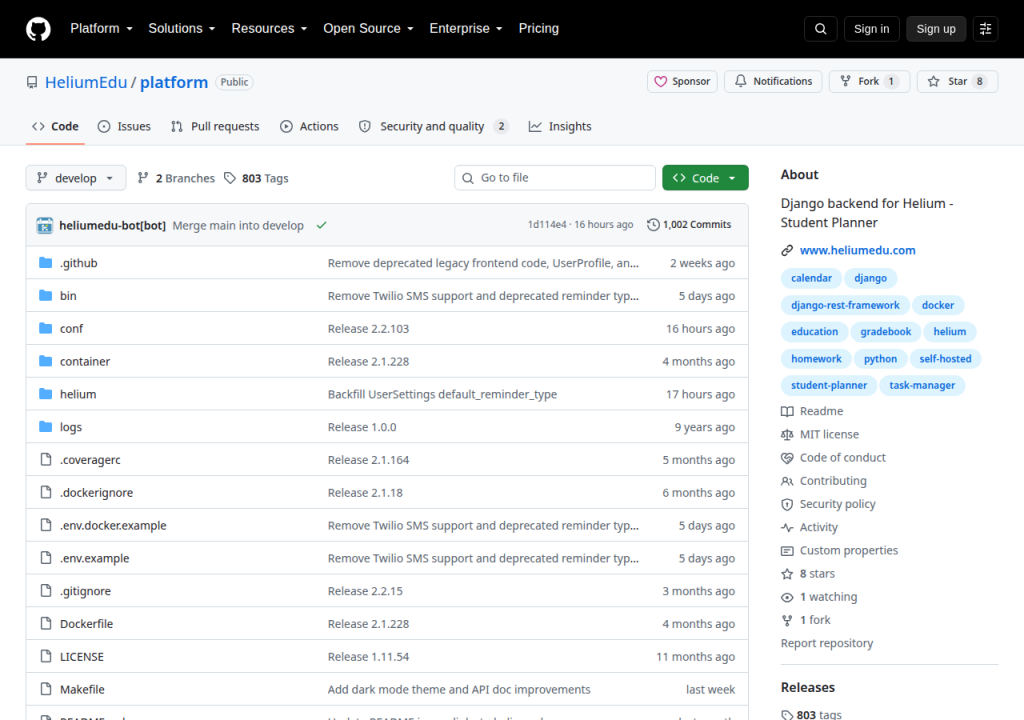
Task: Click the search magnifier icon in header
Action: coord(820,29)
